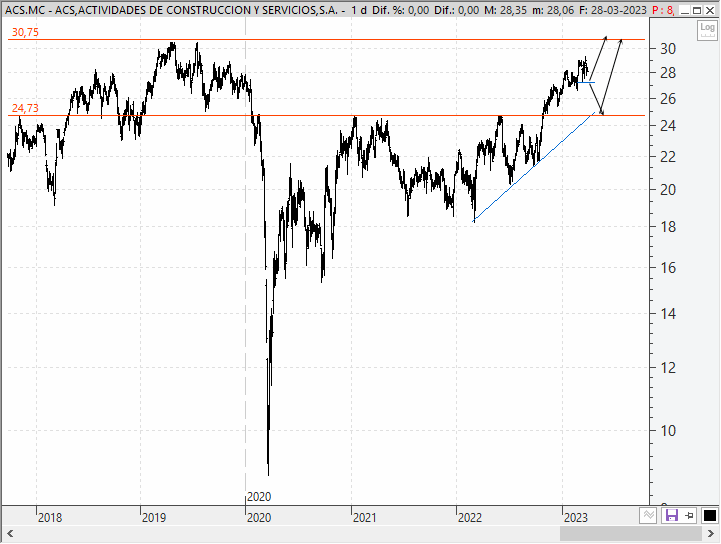Click the 12 price axis label
This screenshot has width=721, height=544.
pyautogui.click(x=668, y=367)
